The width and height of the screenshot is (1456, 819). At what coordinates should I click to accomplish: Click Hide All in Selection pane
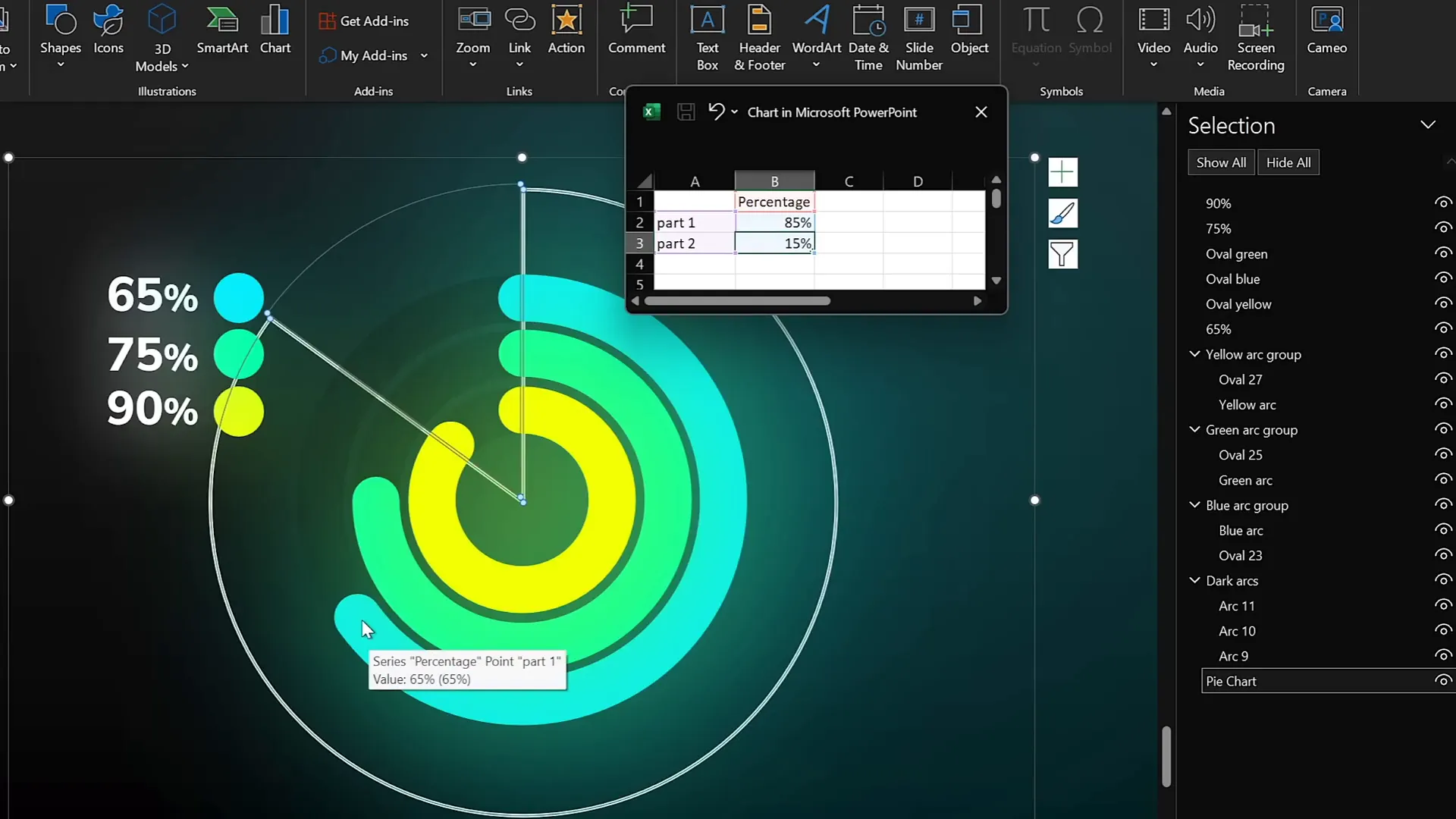coord(1288,162)
